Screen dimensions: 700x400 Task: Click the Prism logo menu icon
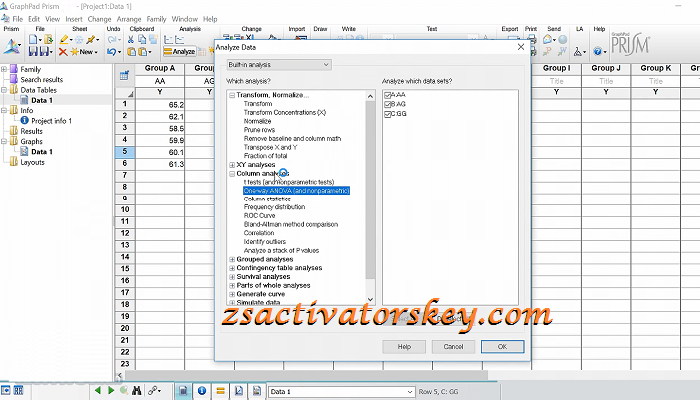[x=12, y=46]
